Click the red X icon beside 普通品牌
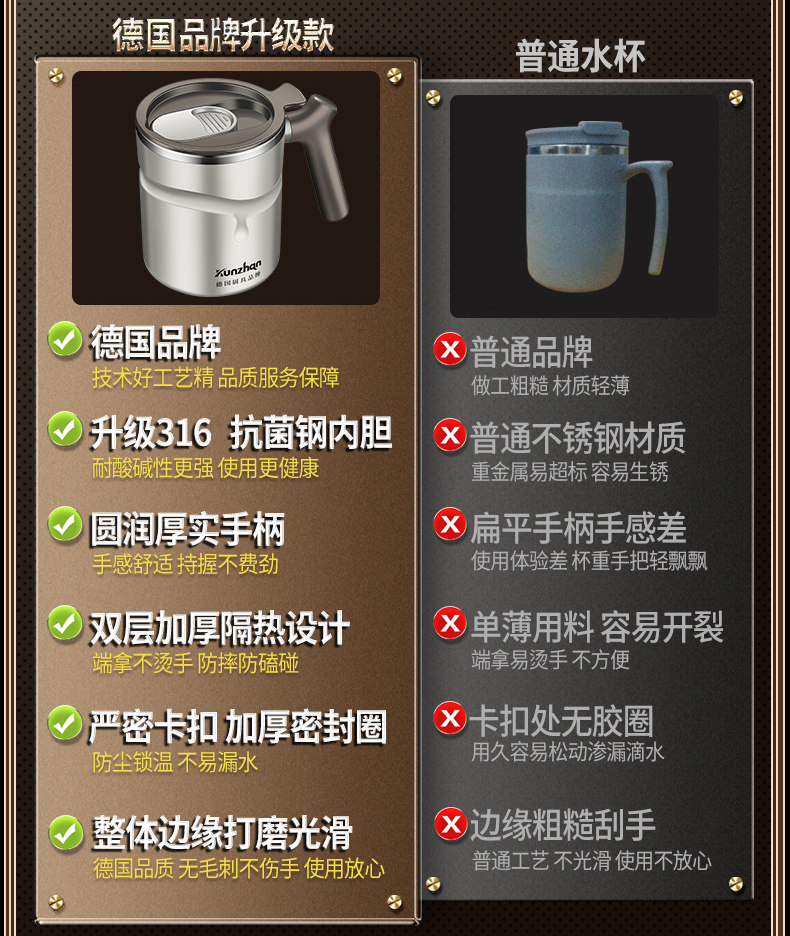 pyautogui.click(x=450, y=349)
